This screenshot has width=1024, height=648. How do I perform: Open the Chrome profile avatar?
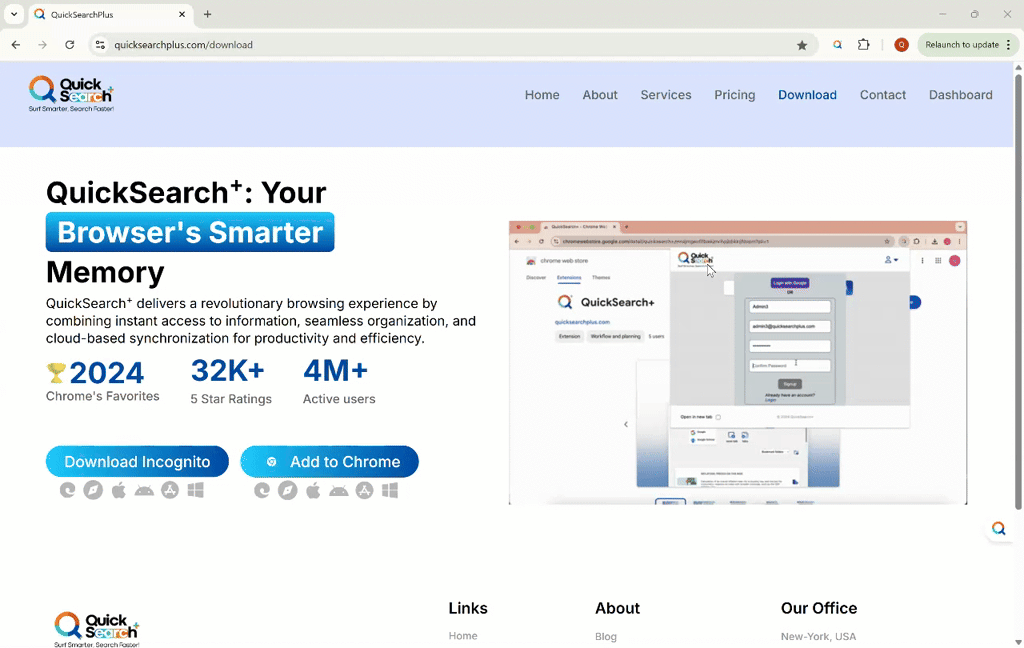tap(901, 44)
